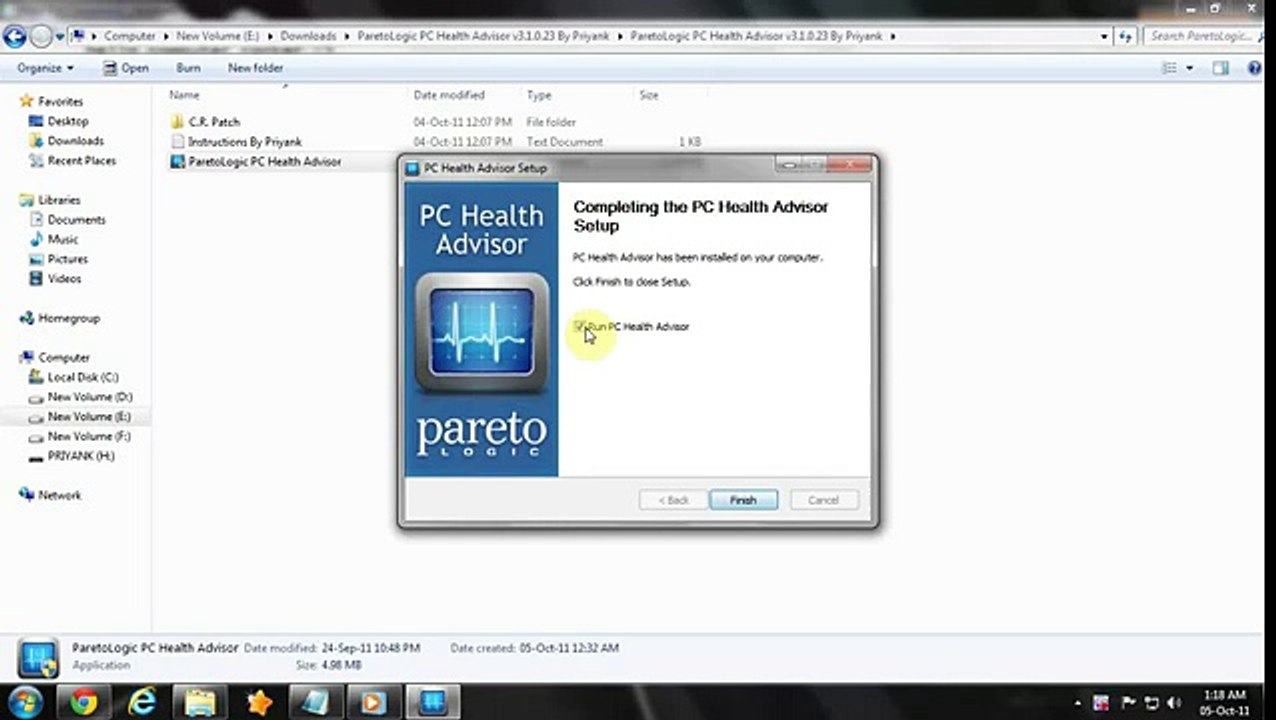Change view with the view icon
Image resolution: width=1276 pixels, height=720 pixels.
tap(1169, 68)
